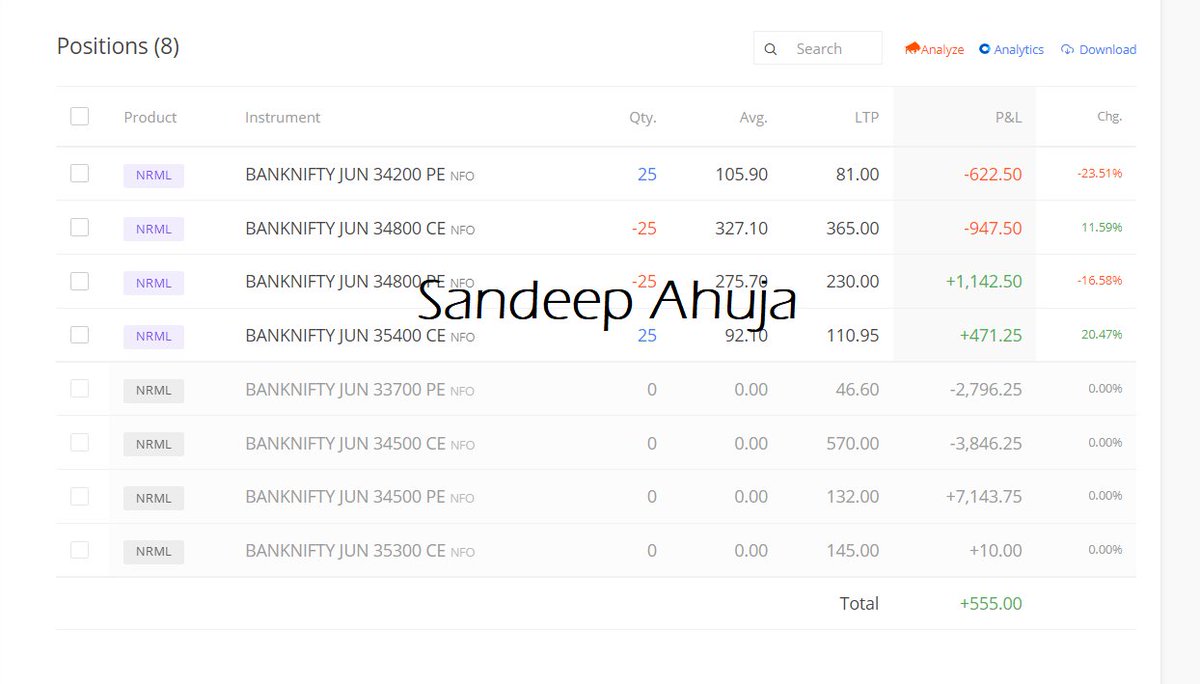Click the Instrument column header
Viewport: 1200px width, 684px height.
[x=282, y=117]
